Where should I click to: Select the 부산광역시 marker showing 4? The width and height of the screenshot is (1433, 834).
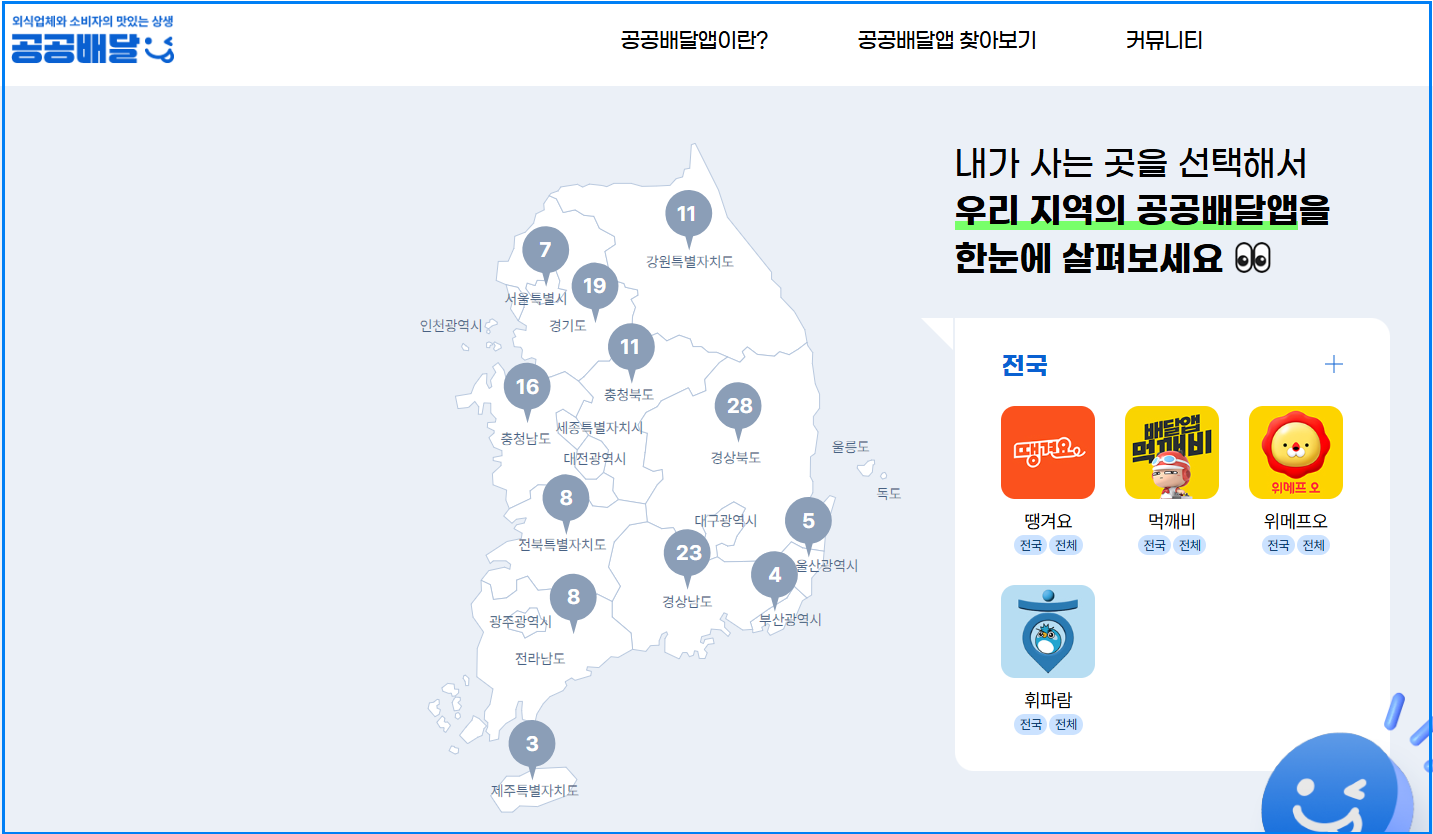[773, 573]
